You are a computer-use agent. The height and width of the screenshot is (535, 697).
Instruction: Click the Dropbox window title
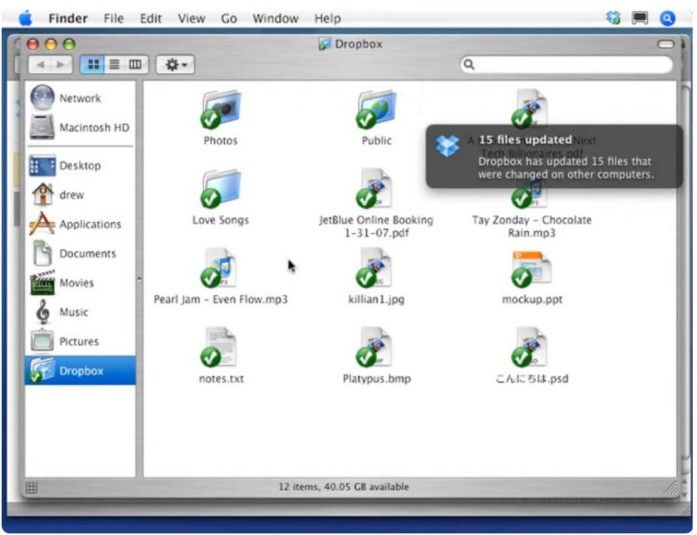point(358,44)
